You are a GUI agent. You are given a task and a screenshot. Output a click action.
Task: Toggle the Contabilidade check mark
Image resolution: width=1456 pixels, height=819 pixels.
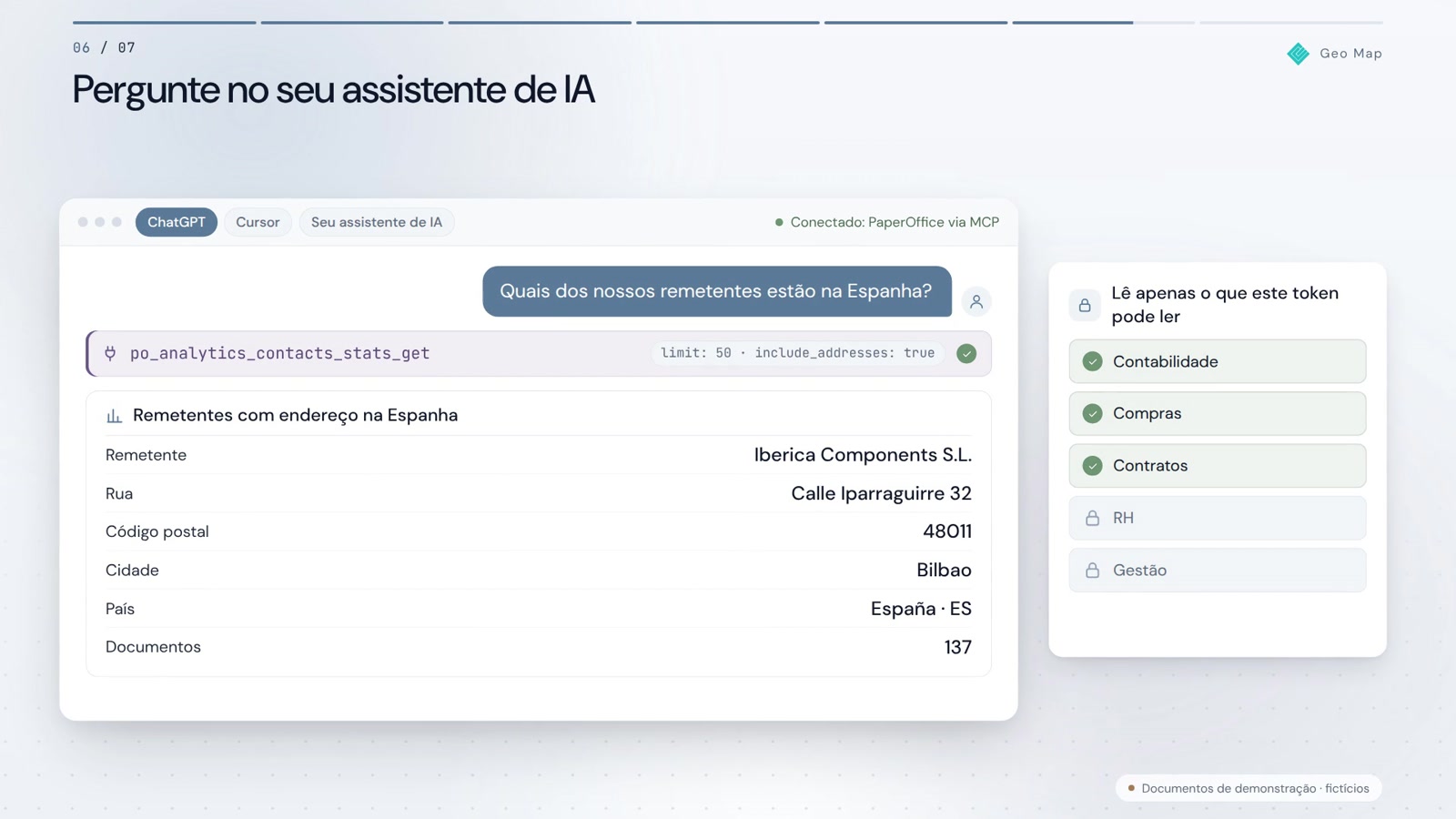[x=1093, y=361]
